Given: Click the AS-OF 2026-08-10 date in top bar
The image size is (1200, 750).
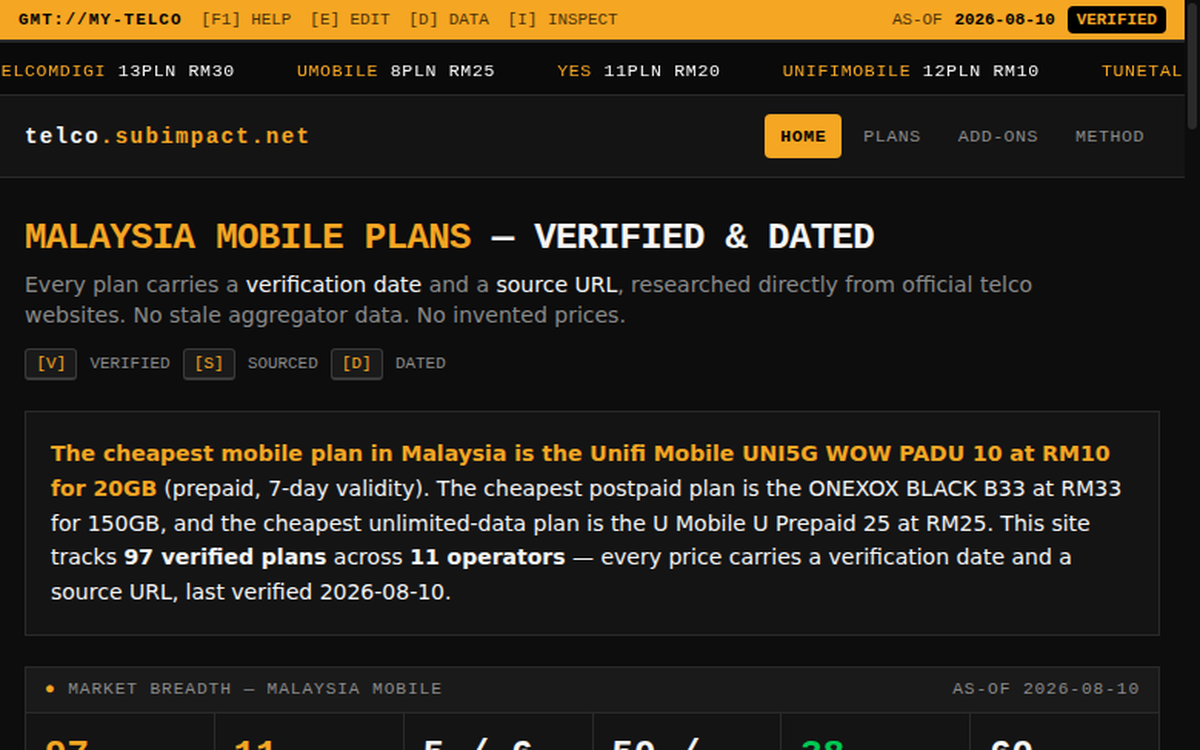Looking at the screenshot, I should (973, 19).
